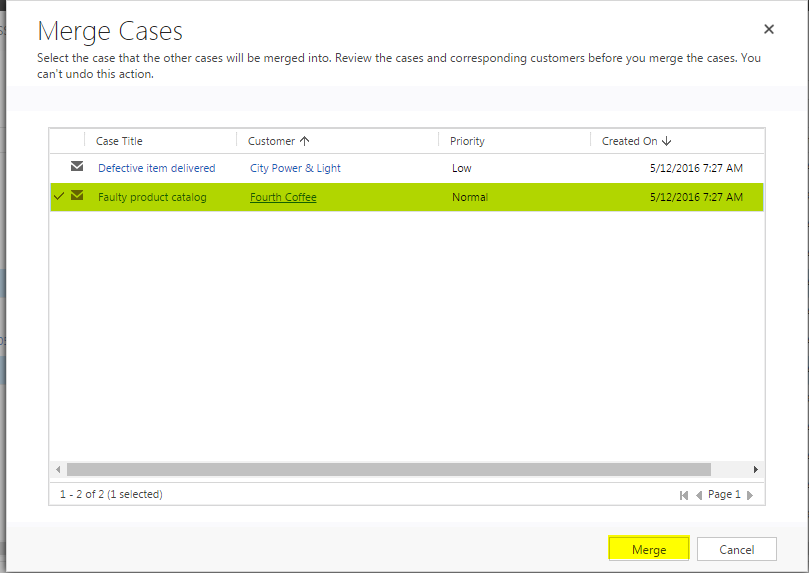This screenshot has width=809, height=573.
Task: Go to the previous page of results
Action: click(x=699, y=495)
